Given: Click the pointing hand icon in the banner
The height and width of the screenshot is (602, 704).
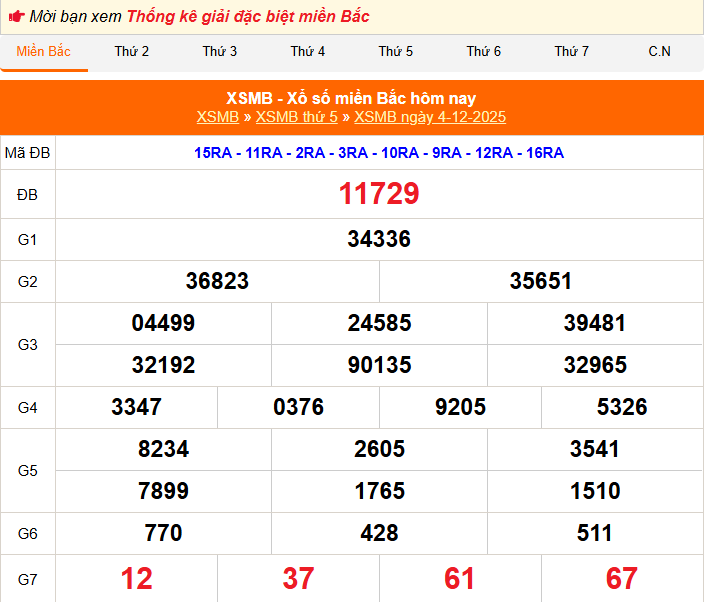Looking at the screenshot, I should click(x=17, y=17).
